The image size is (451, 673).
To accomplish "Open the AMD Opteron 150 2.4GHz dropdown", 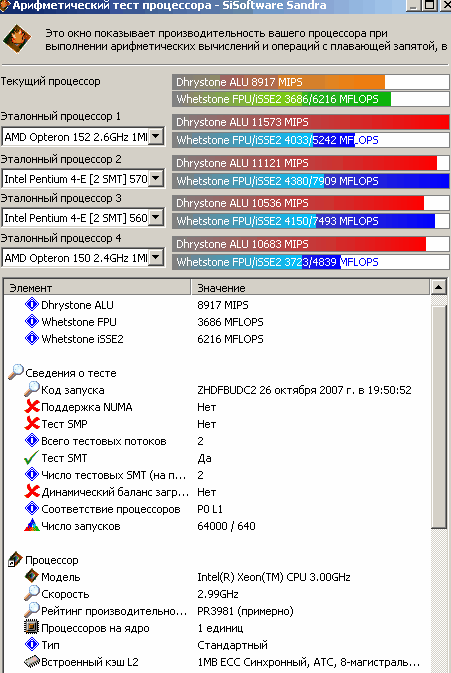I will [x=156, y=258].
